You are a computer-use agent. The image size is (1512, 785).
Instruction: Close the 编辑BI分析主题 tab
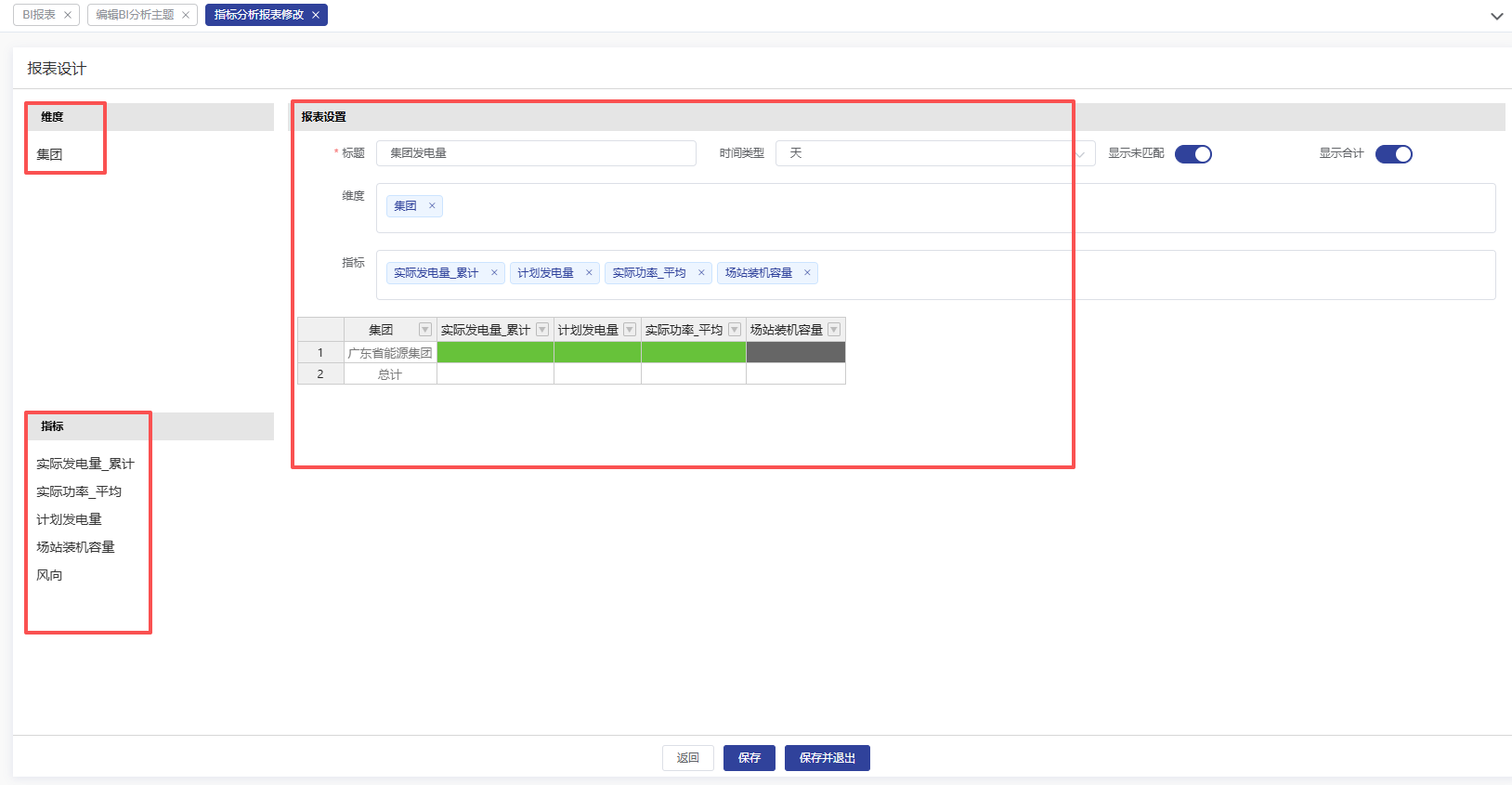click(x=186, y=15)
